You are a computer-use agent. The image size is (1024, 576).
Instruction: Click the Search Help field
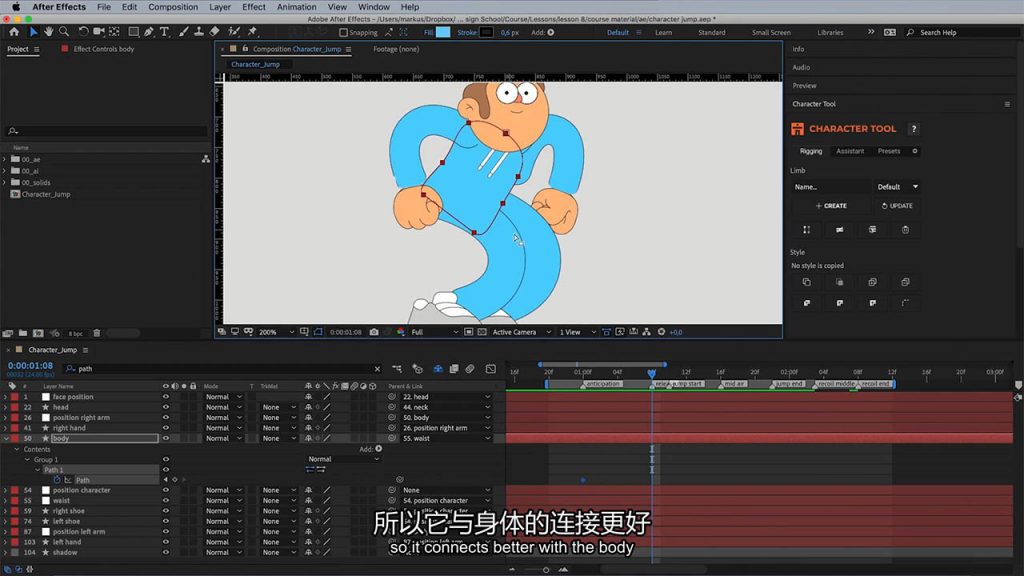(963, 32)
